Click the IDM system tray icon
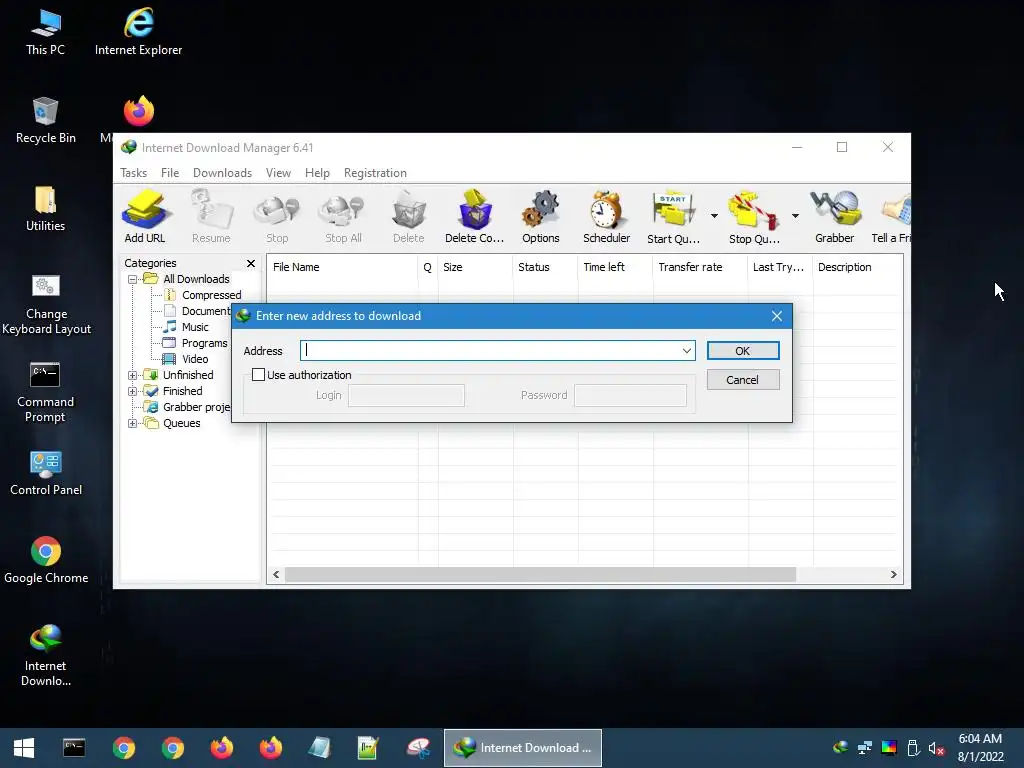The width and height of the screenshot is (1024, 768). 840,747
